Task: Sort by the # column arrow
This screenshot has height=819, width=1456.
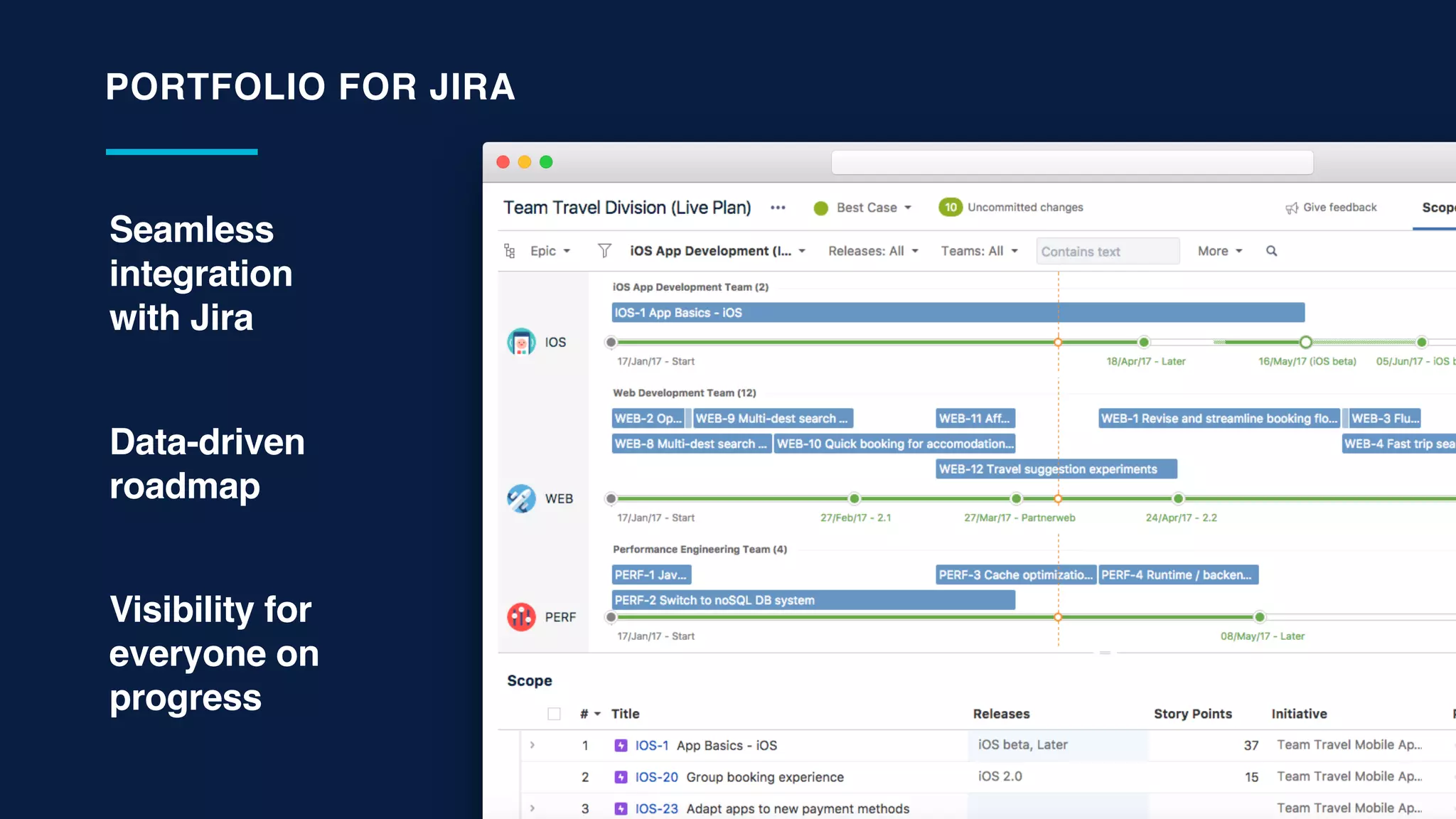Action: pos(597,714)
